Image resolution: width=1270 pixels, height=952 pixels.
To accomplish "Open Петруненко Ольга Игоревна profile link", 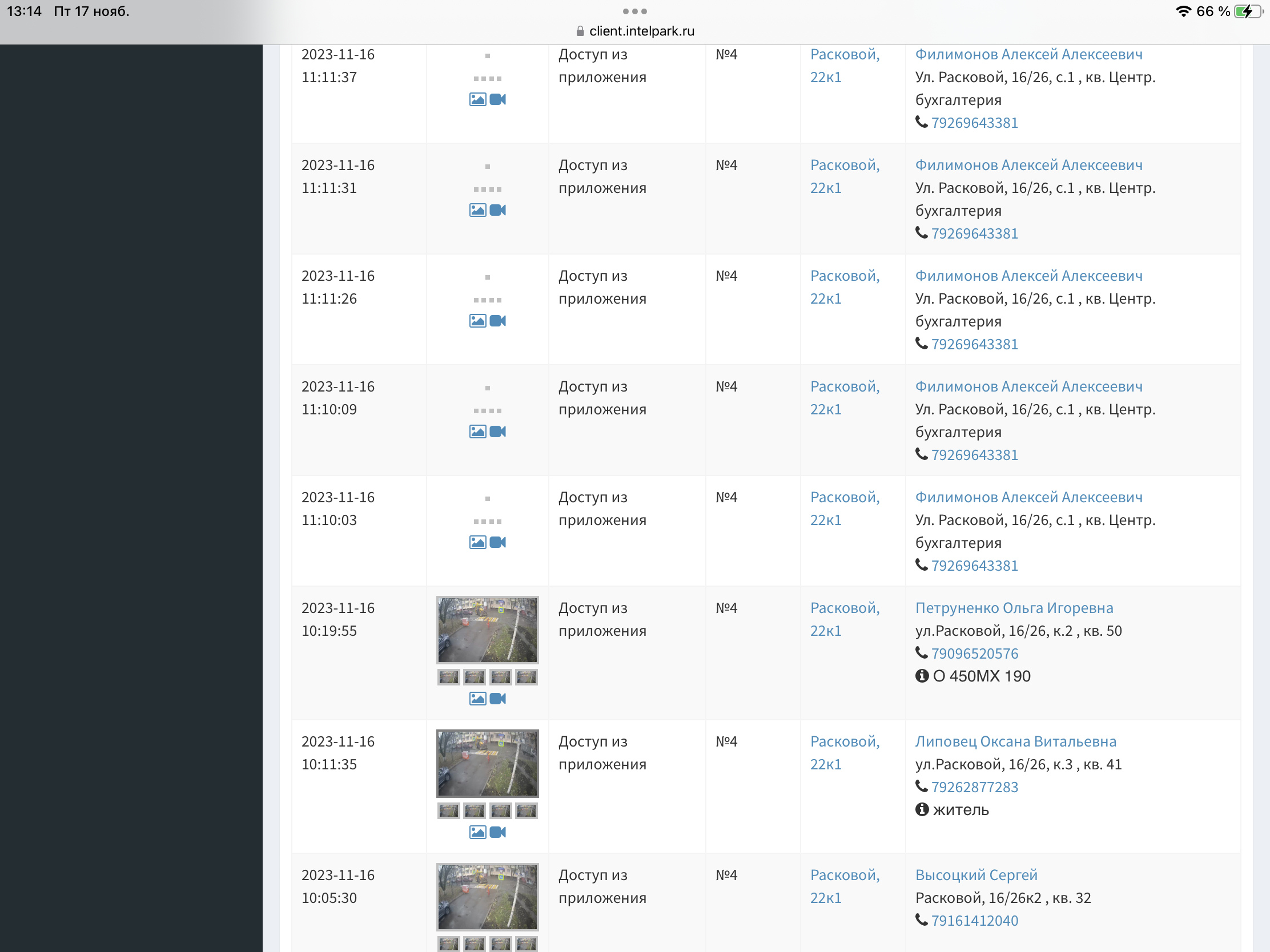I will point(1014,608).
